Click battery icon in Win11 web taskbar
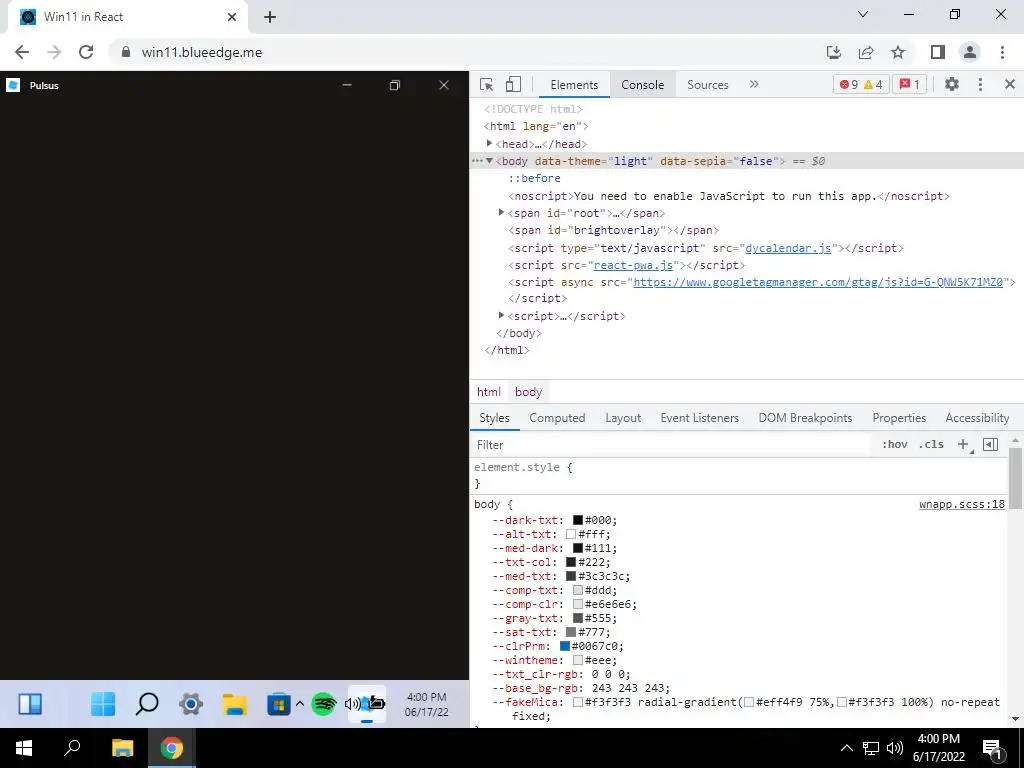The image size is (1024, 768). click(x=376, y=703)
